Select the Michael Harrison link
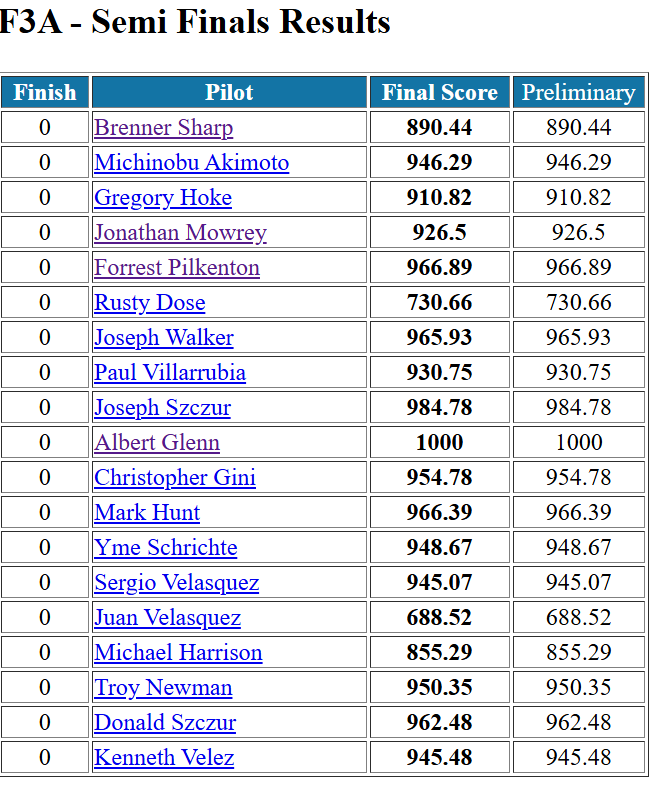The height and width of the screenshot is (788, 663). coord(178,653)
